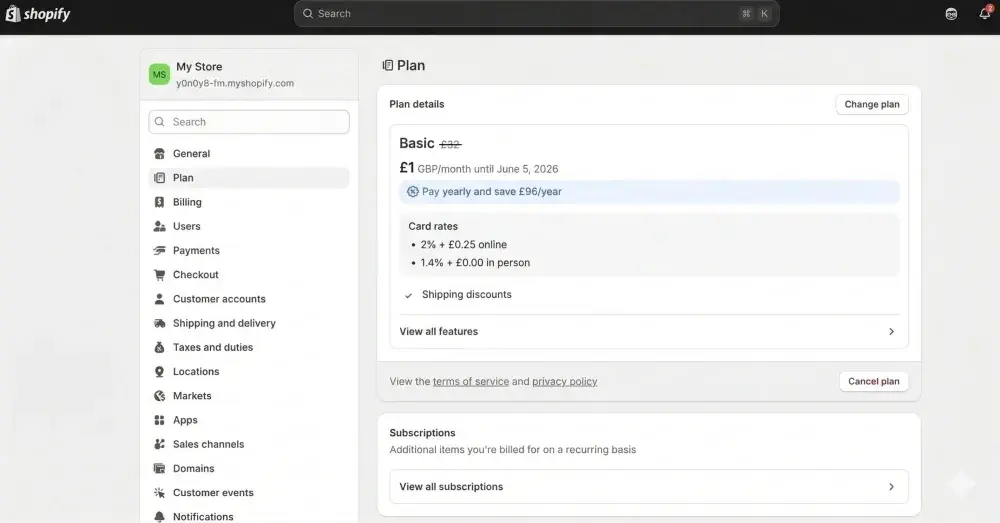
Task: Click the y0n0y8-fm.myshopify.com store URL
Action: [235, 83]
